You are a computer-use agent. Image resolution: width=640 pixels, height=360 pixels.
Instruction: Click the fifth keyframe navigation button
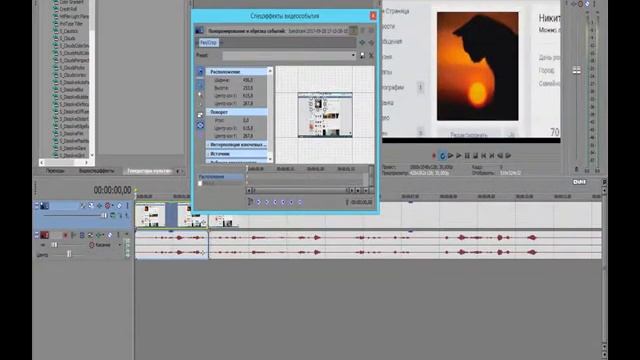coord(291,202)
